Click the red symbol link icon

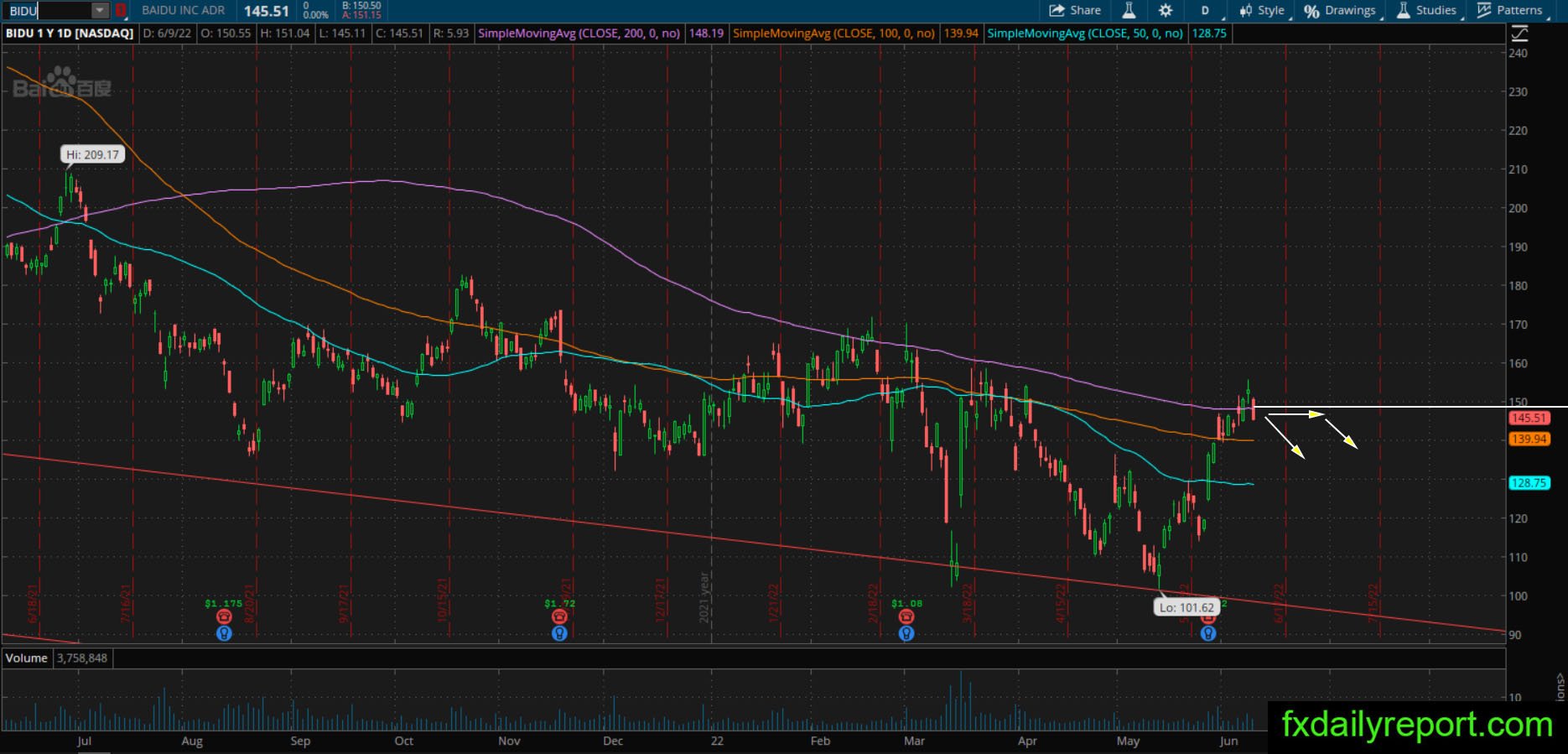[121, 10]
